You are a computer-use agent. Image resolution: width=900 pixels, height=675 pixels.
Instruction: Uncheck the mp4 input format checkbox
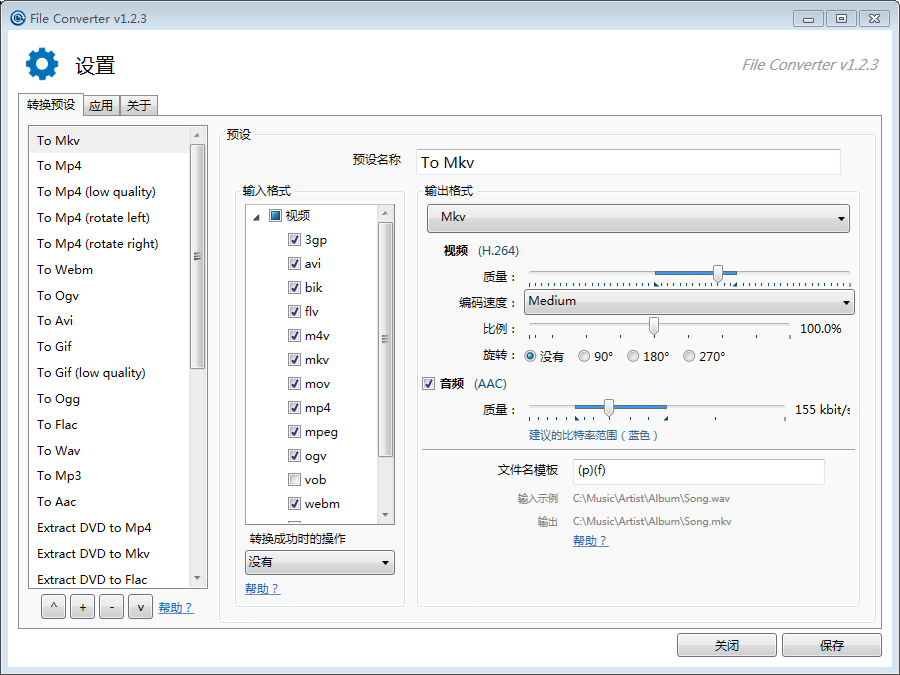[294, 408]
